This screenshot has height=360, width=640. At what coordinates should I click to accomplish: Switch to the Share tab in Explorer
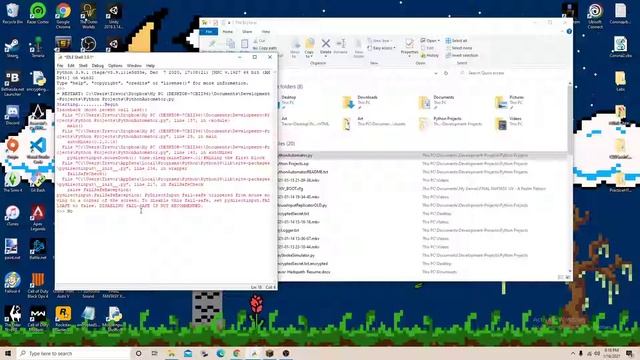(247, 31)
